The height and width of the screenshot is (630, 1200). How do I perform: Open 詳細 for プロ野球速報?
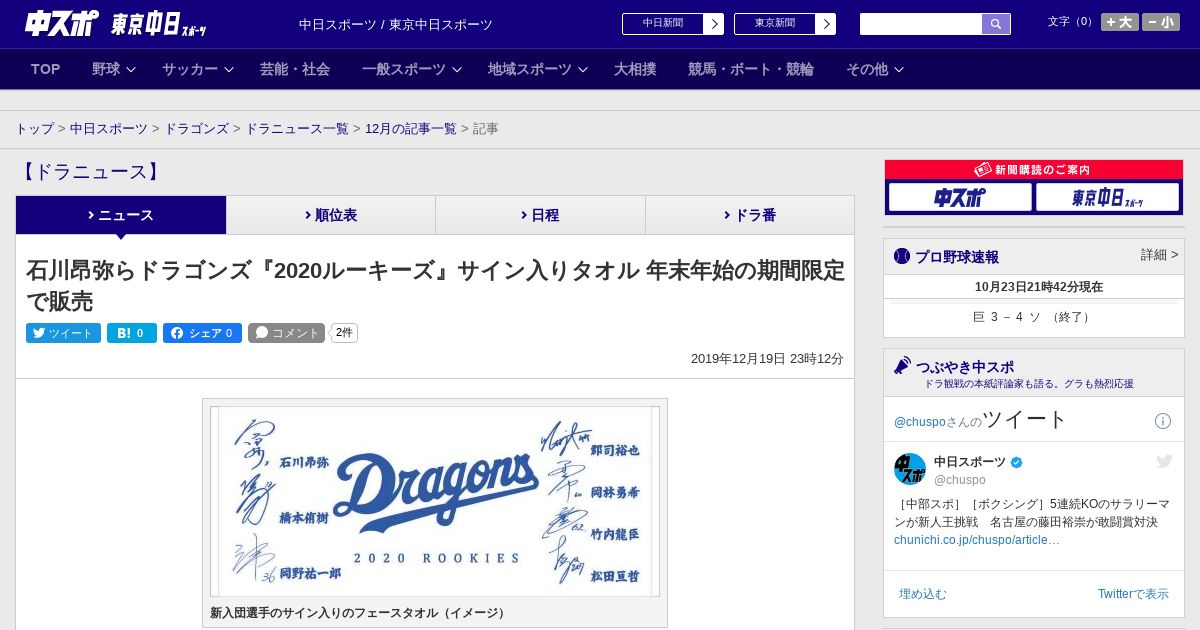coord(1159,255)
